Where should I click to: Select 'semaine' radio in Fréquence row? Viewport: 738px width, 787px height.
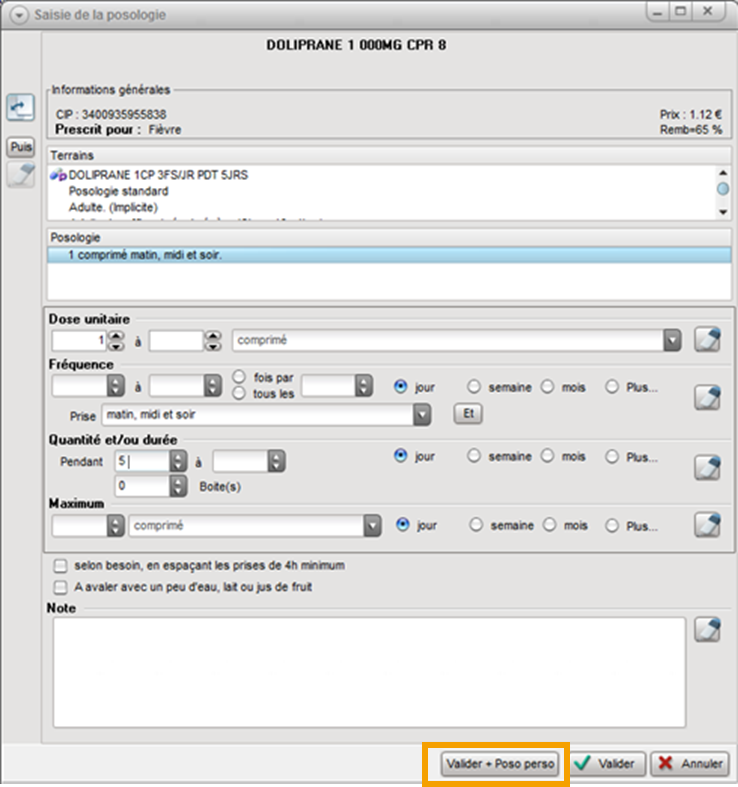(473, 386)
